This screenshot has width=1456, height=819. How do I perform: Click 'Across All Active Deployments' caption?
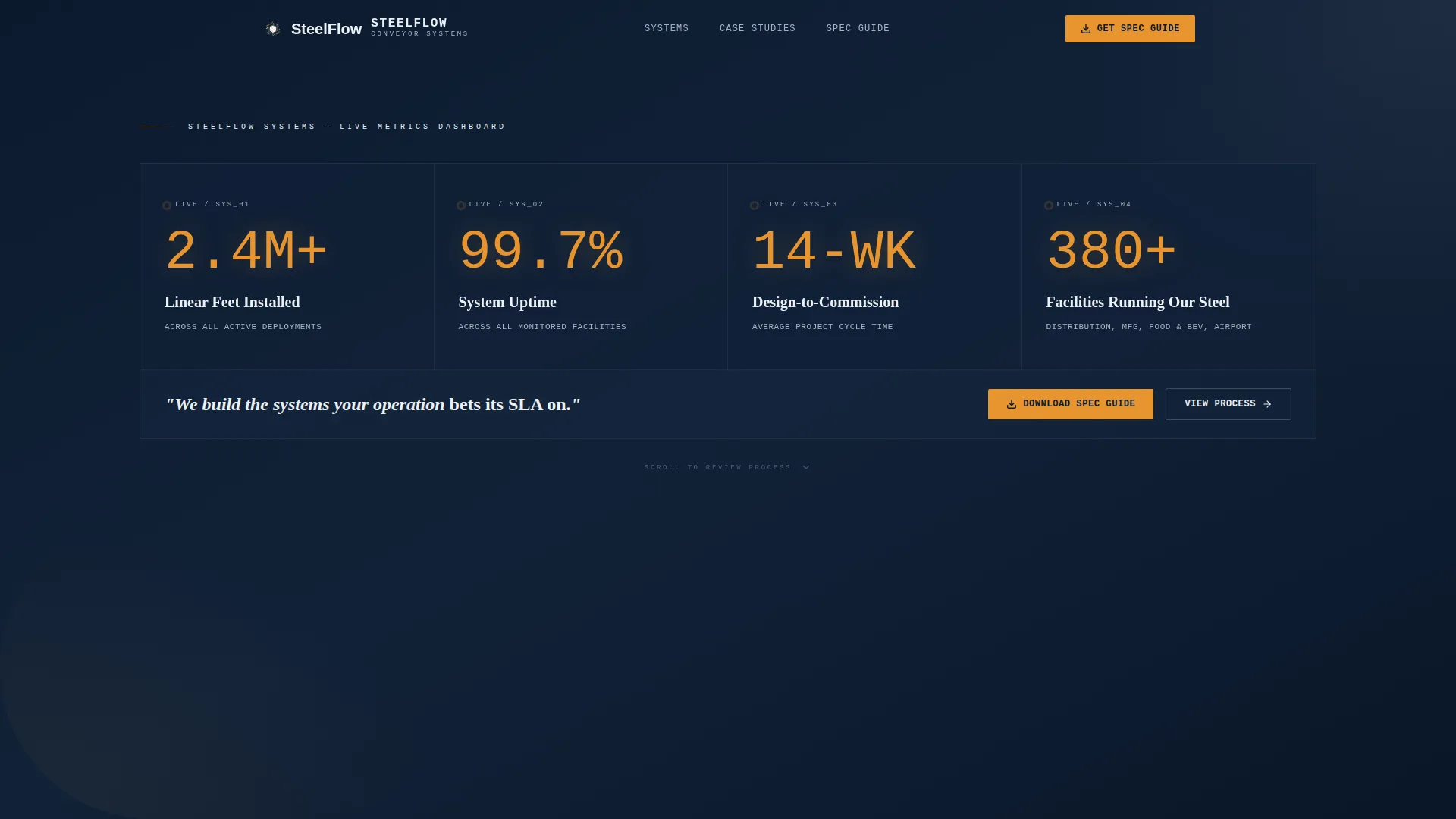pyautogui.click(x=243, y=327)
